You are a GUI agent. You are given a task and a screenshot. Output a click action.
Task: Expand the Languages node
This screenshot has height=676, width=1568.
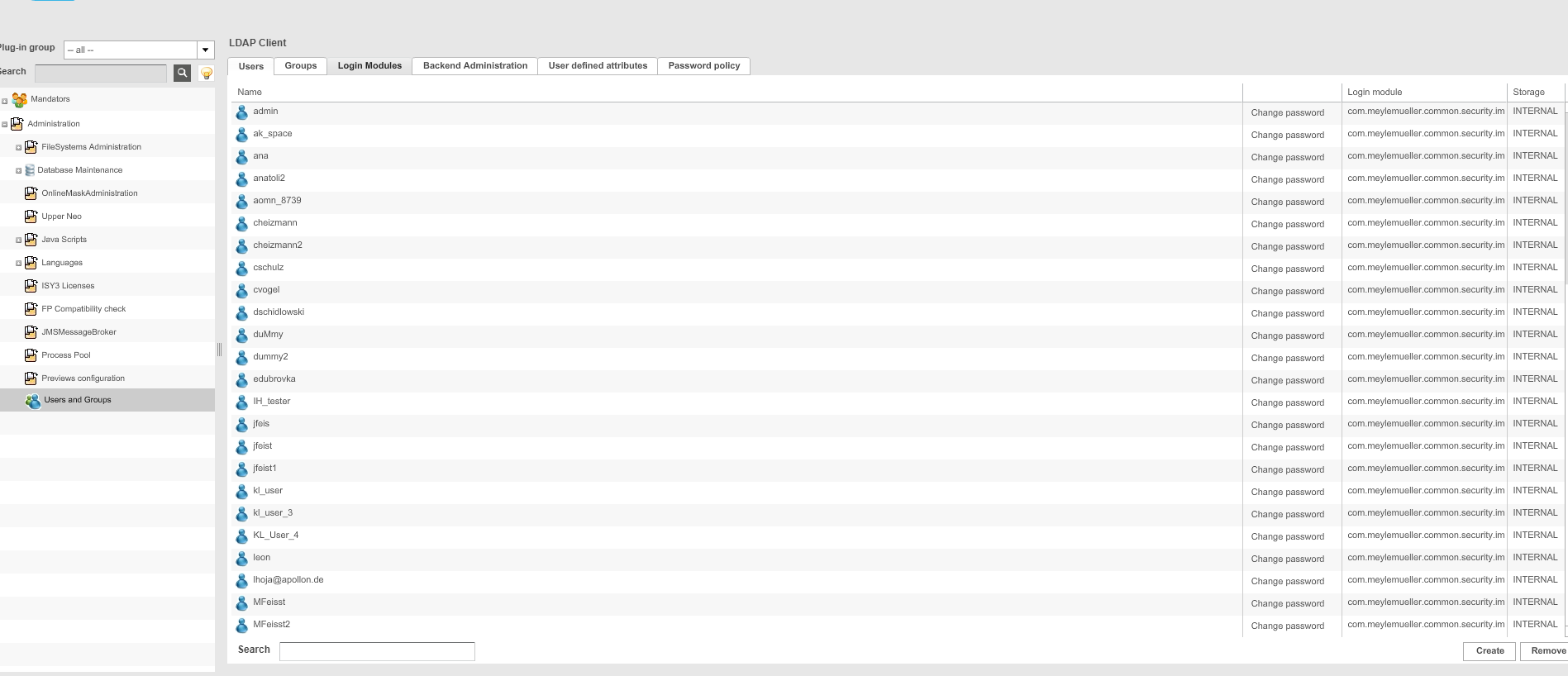point(18,264)
